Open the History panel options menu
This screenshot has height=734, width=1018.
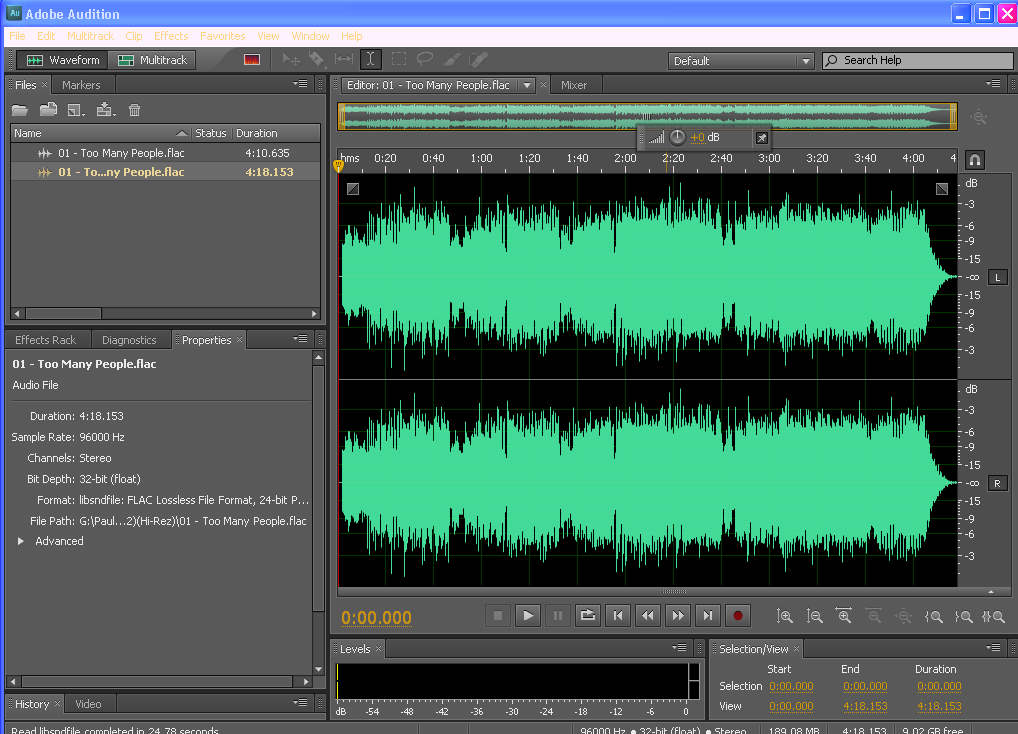300,703
